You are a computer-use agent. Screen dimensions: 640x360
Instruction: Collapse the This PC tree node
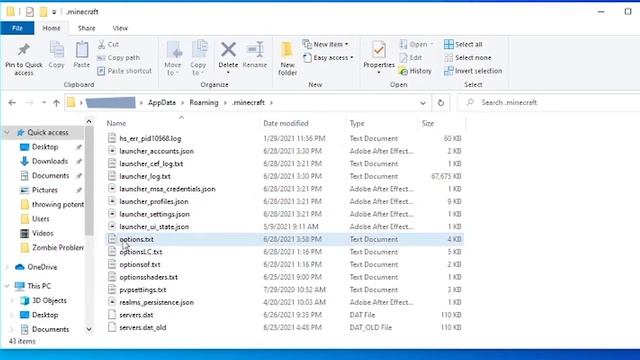coord(7,286)
